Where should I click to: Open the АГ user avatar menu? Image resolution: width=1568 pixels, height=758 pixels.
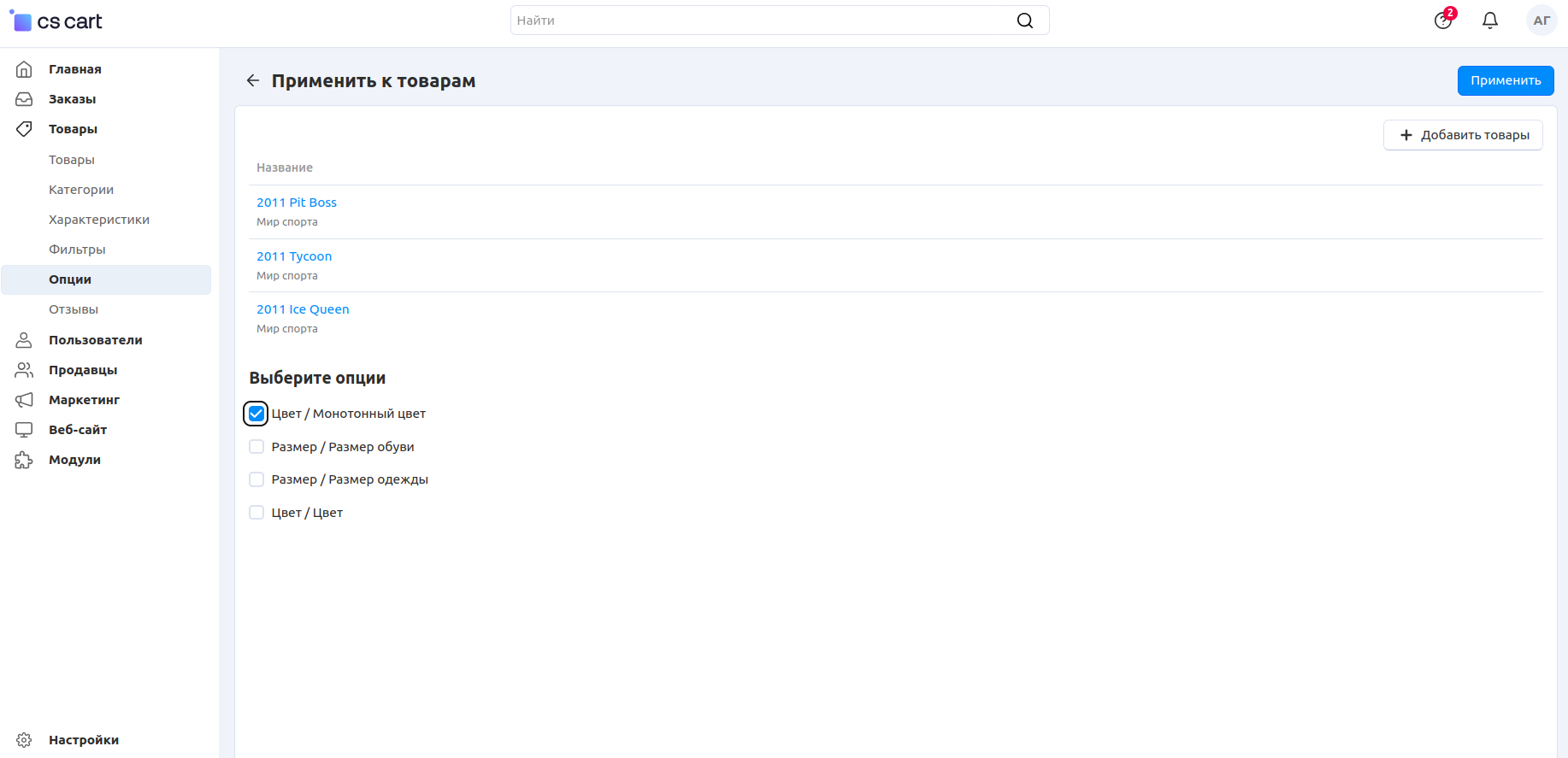pos(1541,21)
